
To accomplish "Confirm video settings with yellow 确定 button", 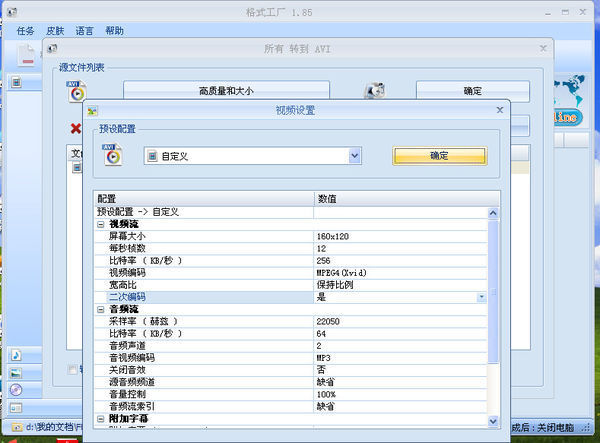I will click(x=439, y=156).
